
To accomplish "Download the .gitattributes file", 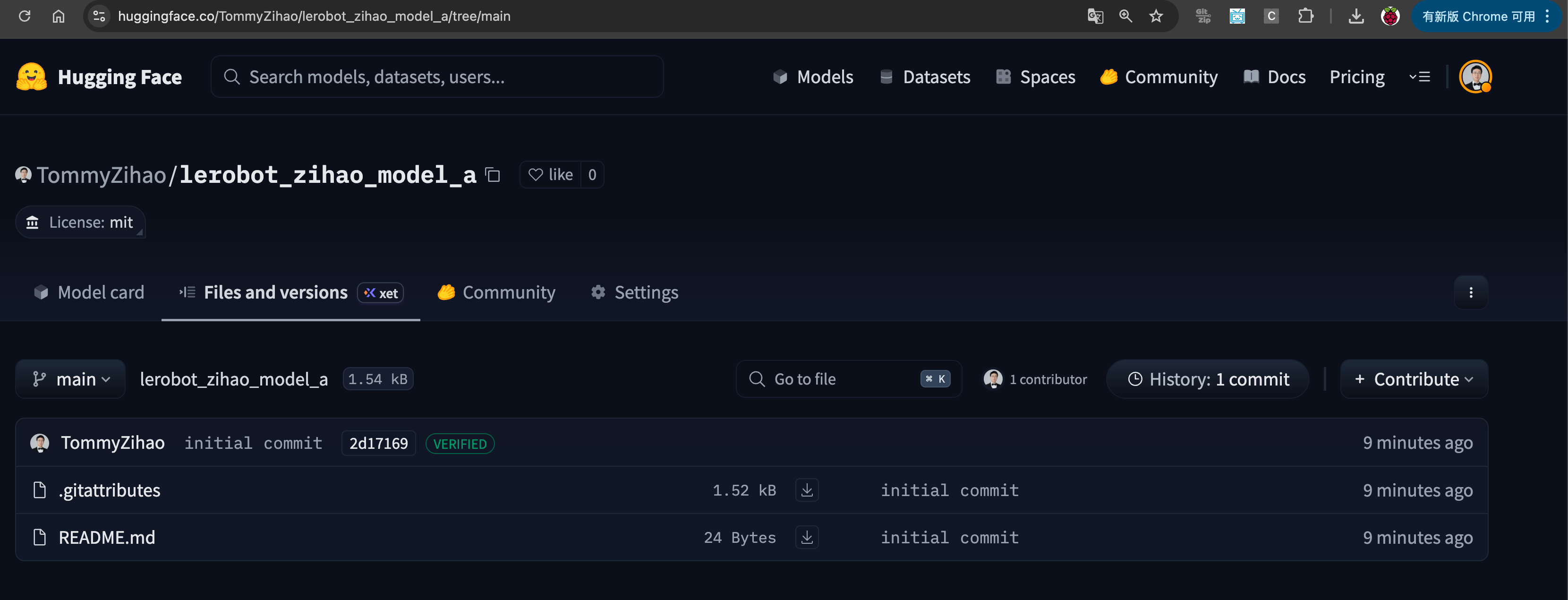I will tap(807, 490).
